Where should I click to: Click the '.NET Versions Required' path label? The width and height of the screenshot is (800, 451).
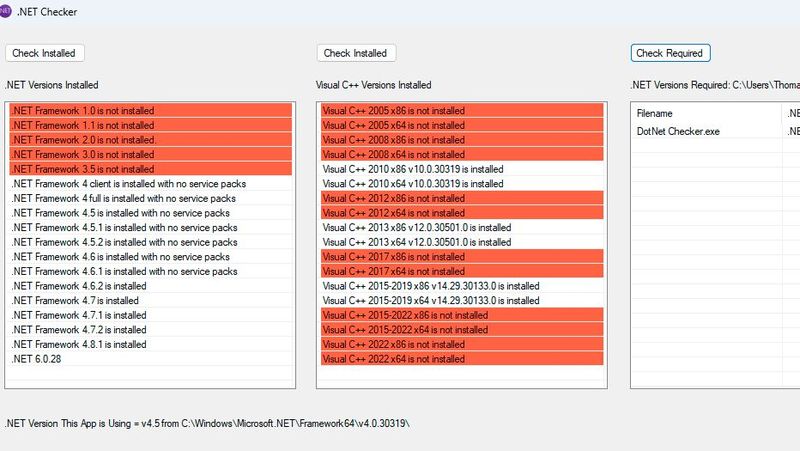(715, 85)
